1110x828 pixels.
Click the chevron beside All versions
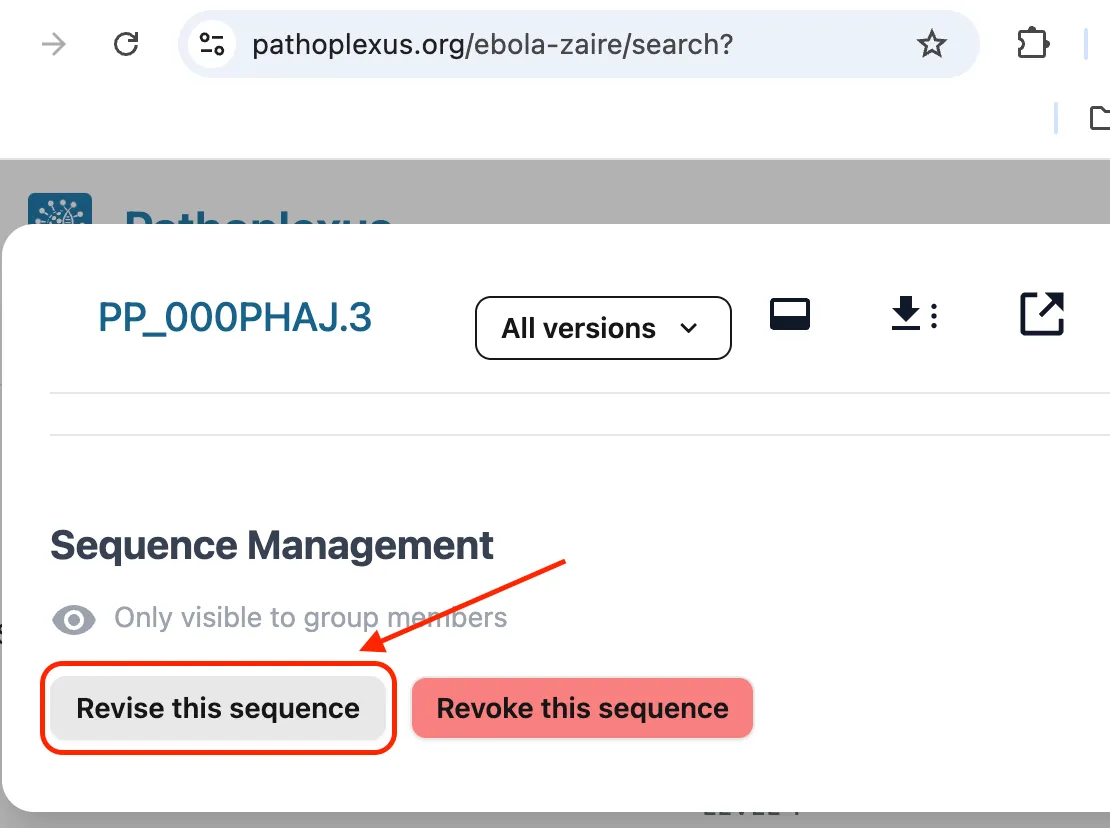click(688, 328)
